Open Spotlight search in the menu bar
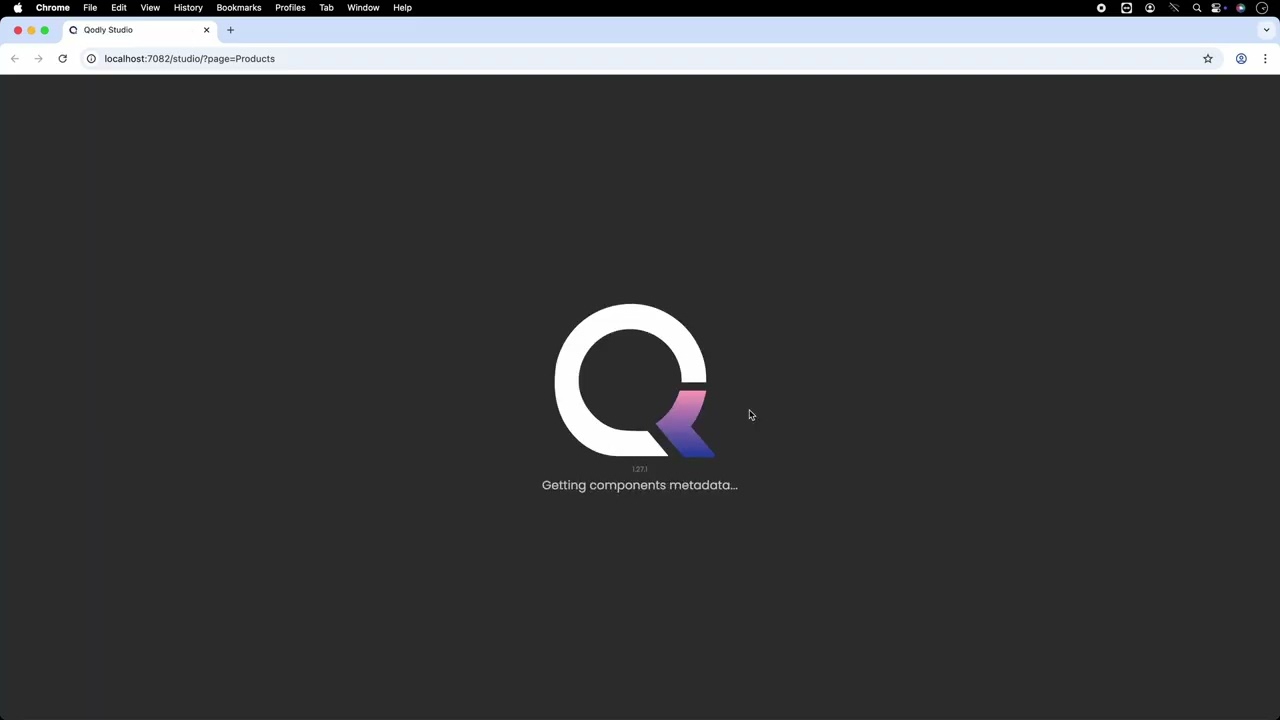Screen dimensions: 1280x720 [x=1196, y=8]
